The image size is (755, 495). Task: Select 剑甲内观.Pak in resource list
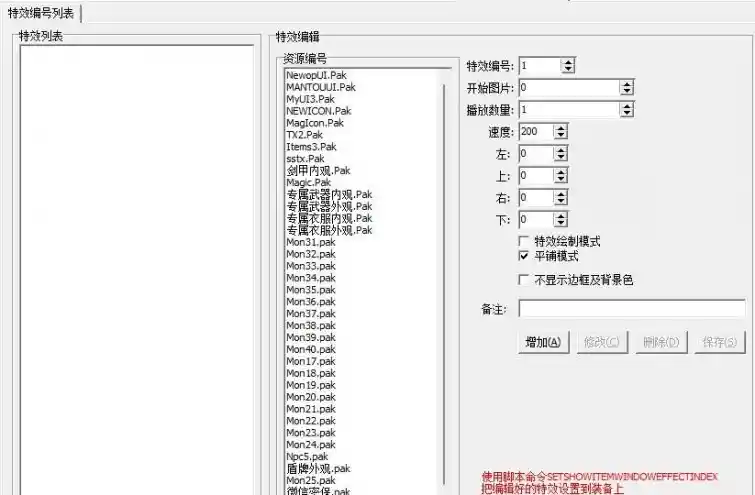(318, 170)
